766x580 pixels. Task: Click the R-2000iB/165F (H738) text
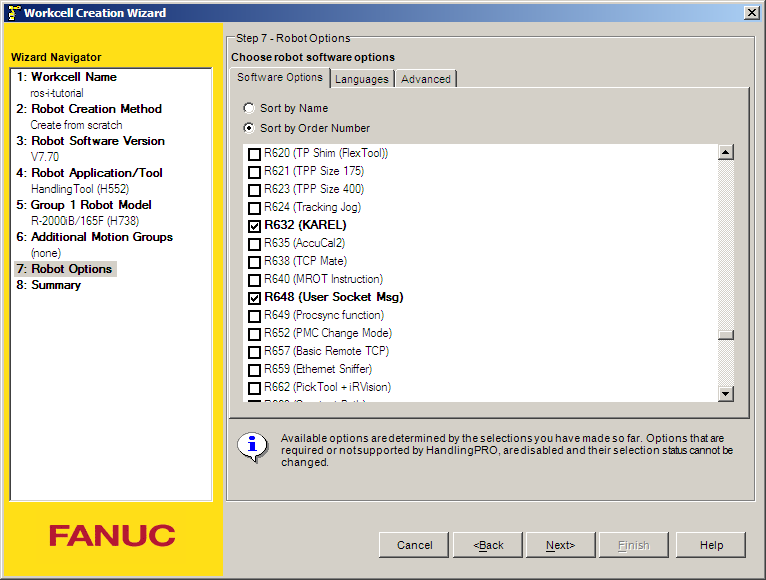[85, 221]
